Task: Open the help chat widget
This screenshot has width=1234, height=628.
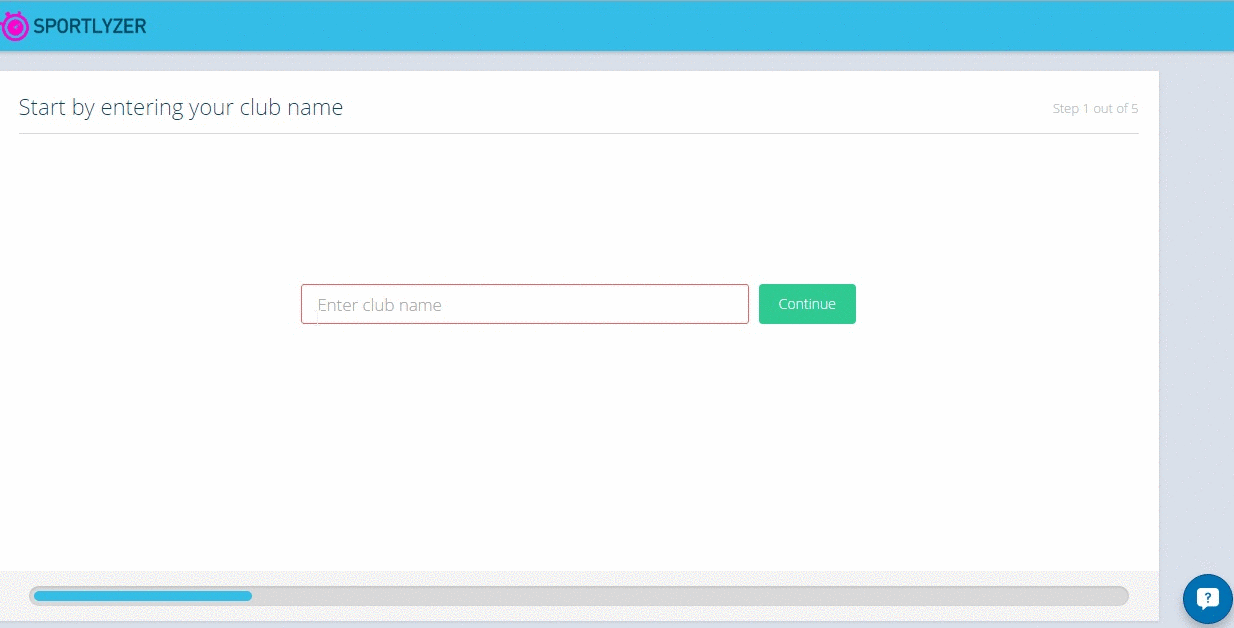Action: point(1207,599)
